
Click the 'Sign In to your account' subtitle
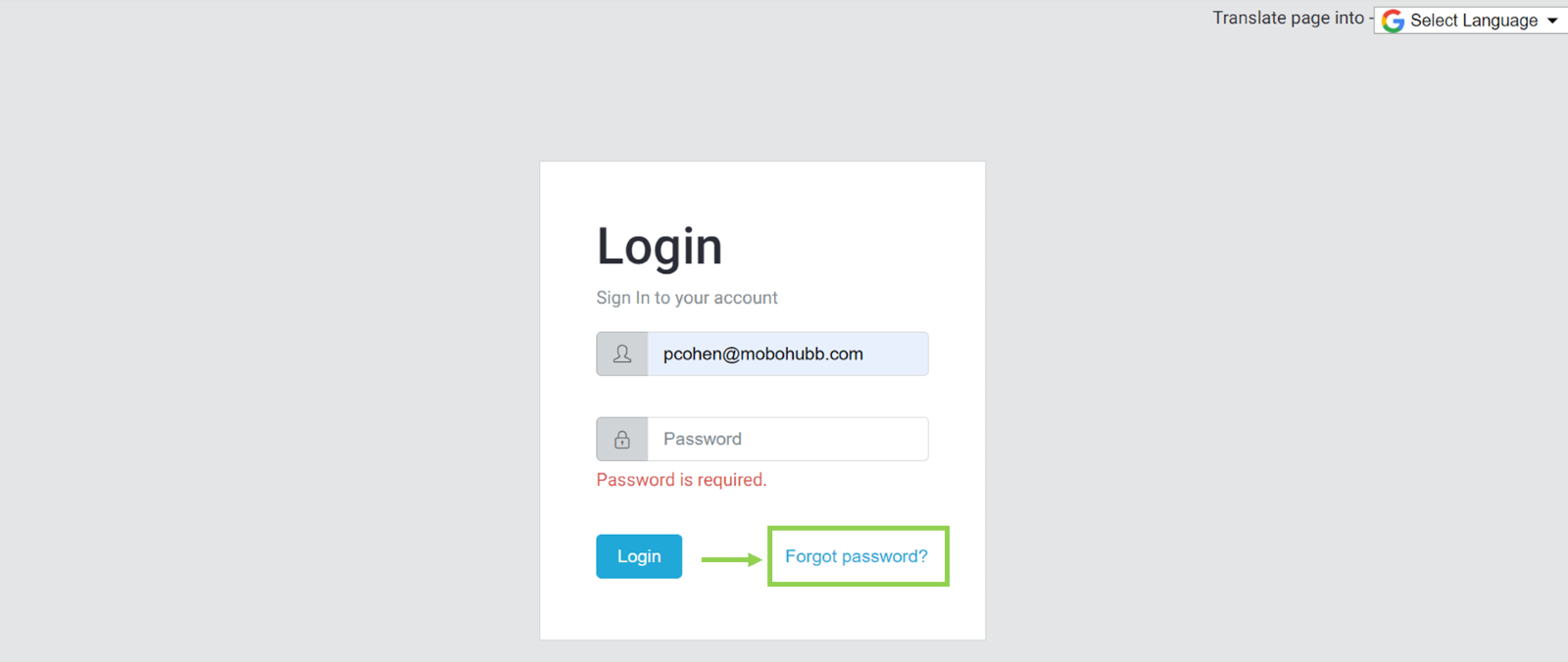coord(686,298)
